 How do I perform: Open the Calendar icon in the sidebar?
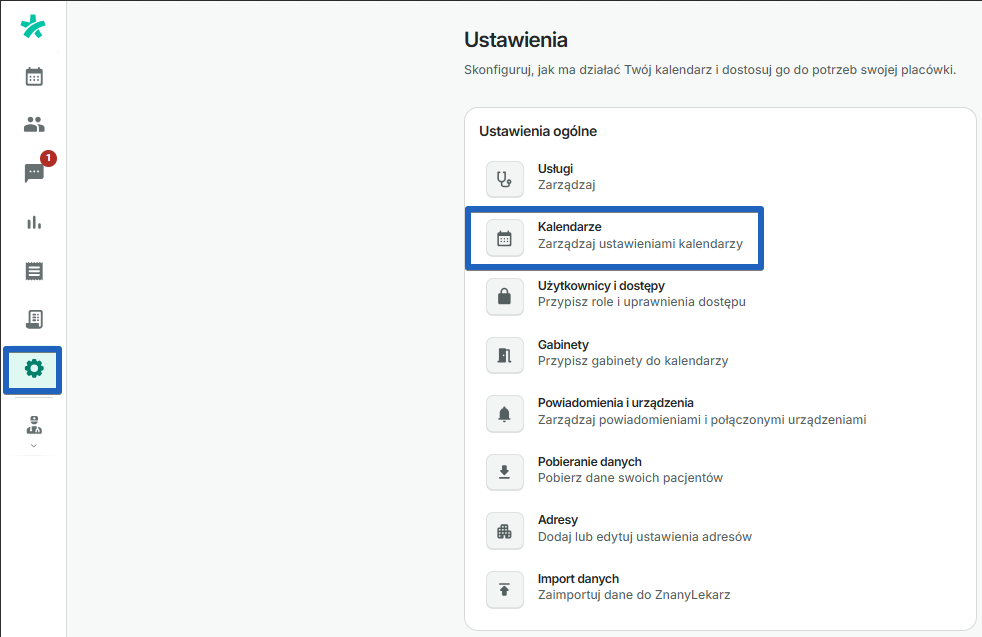[33, 76]
